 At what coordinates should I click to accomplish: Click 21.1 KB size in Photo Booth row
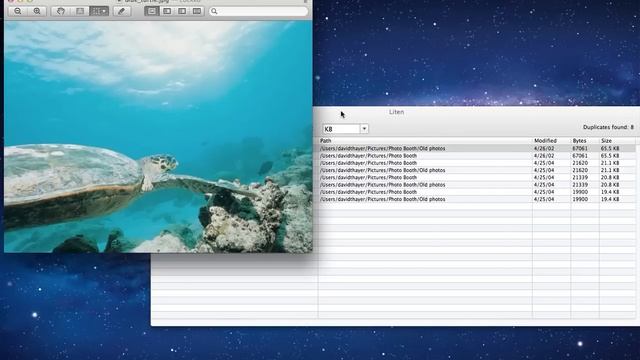tap(610, 163)
